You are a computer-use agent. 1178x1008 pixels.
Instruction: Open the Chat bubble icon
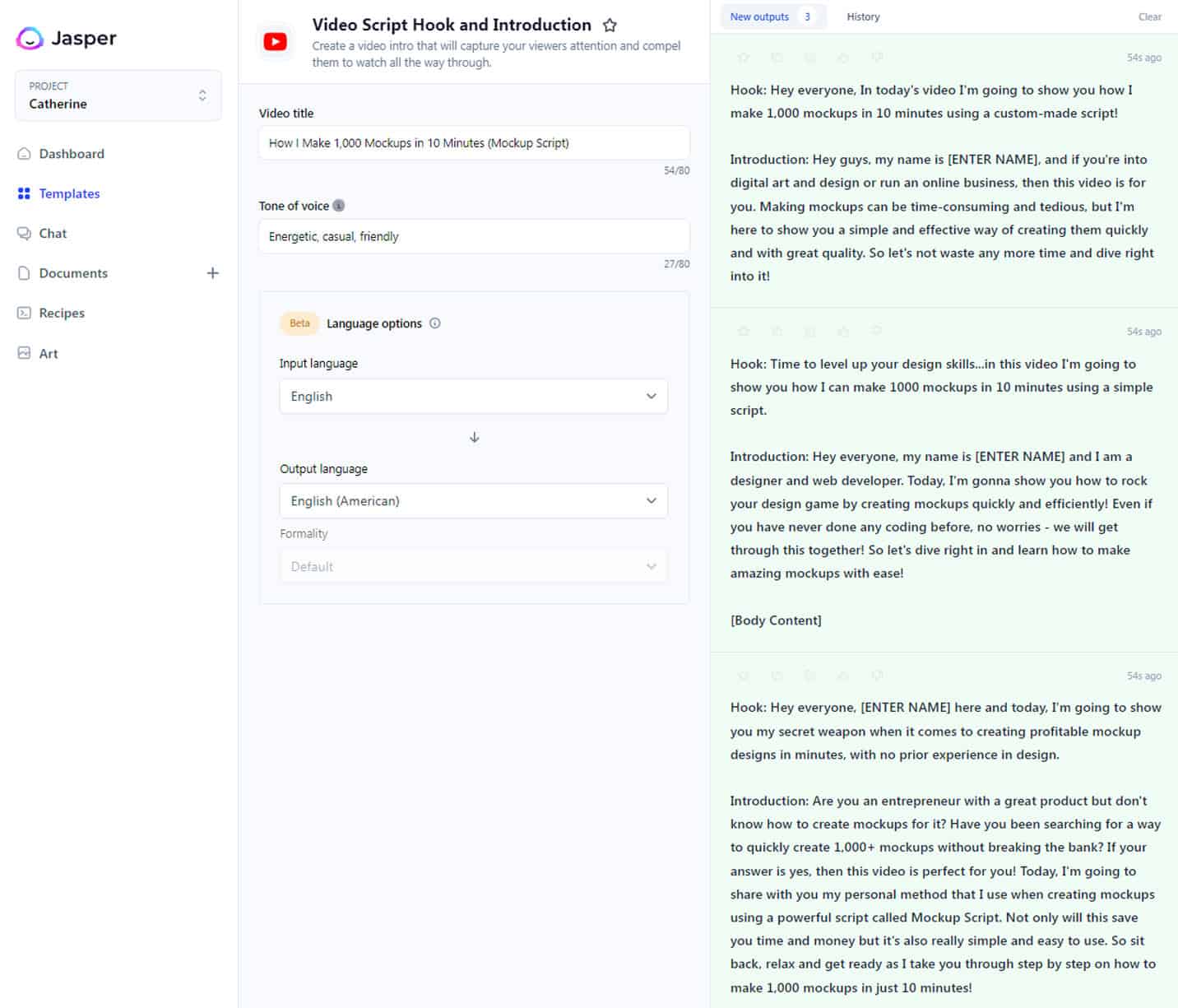24,234
